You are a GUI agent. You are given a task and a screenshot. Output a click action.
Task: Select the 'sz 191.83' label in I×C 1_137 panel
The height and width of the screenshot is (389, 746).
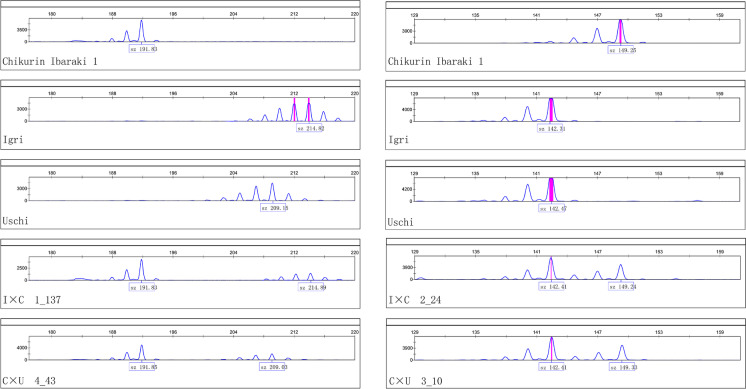click(x=143, y=288)
